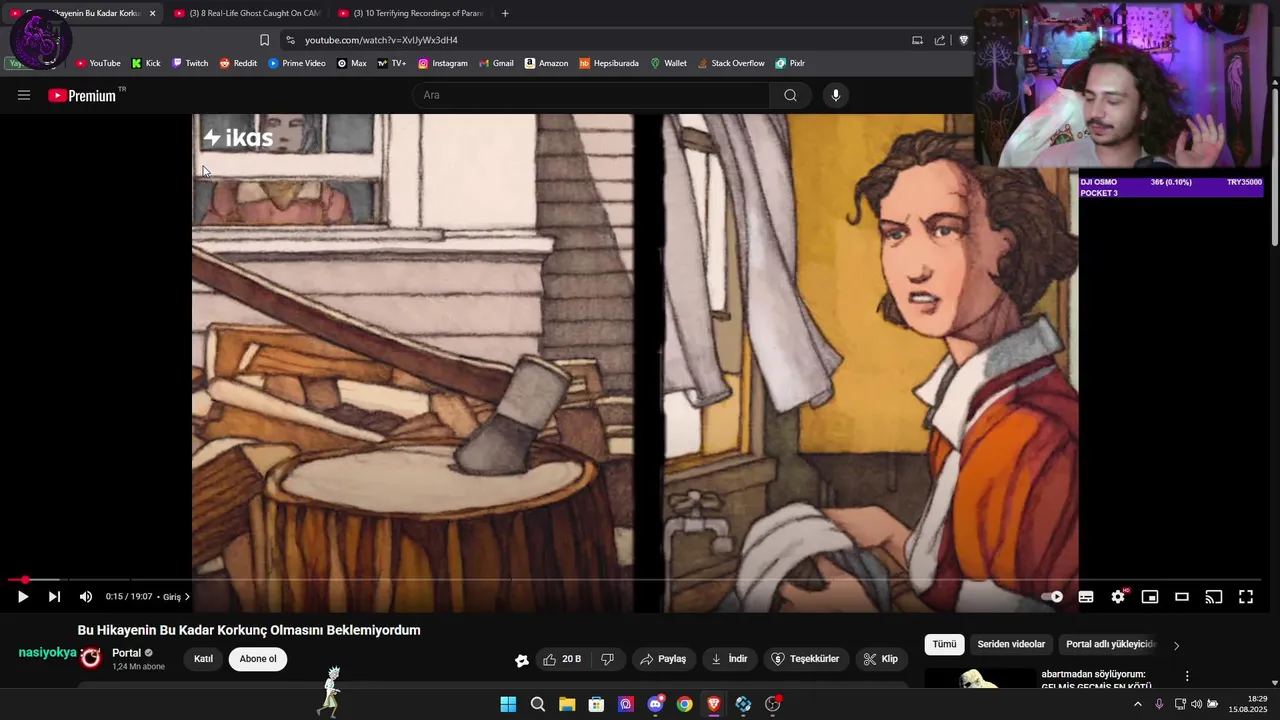
Task: Enable miniplayer mode
Action: pos(1150,597)
